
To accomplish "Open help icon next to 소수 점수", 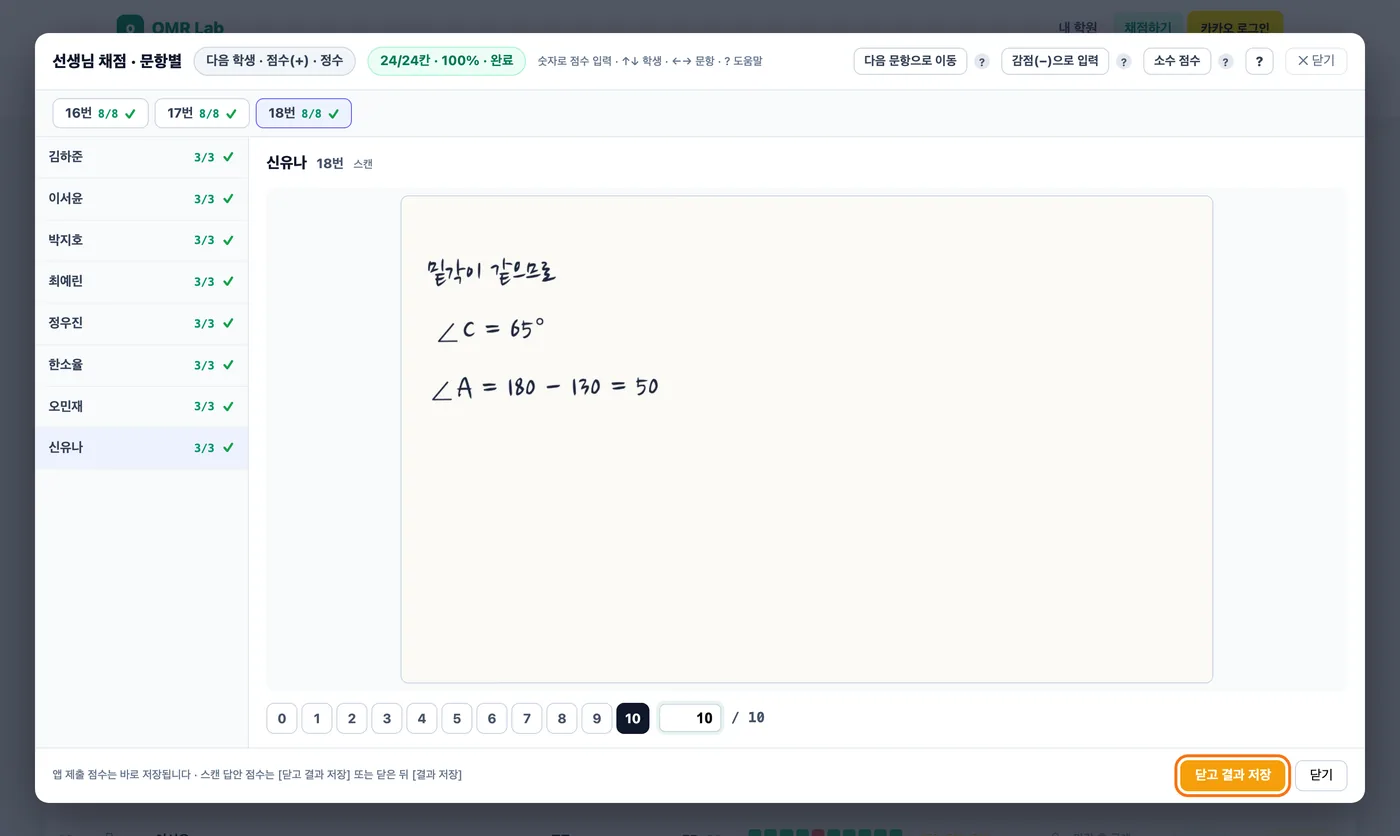I will (1226, 62).
